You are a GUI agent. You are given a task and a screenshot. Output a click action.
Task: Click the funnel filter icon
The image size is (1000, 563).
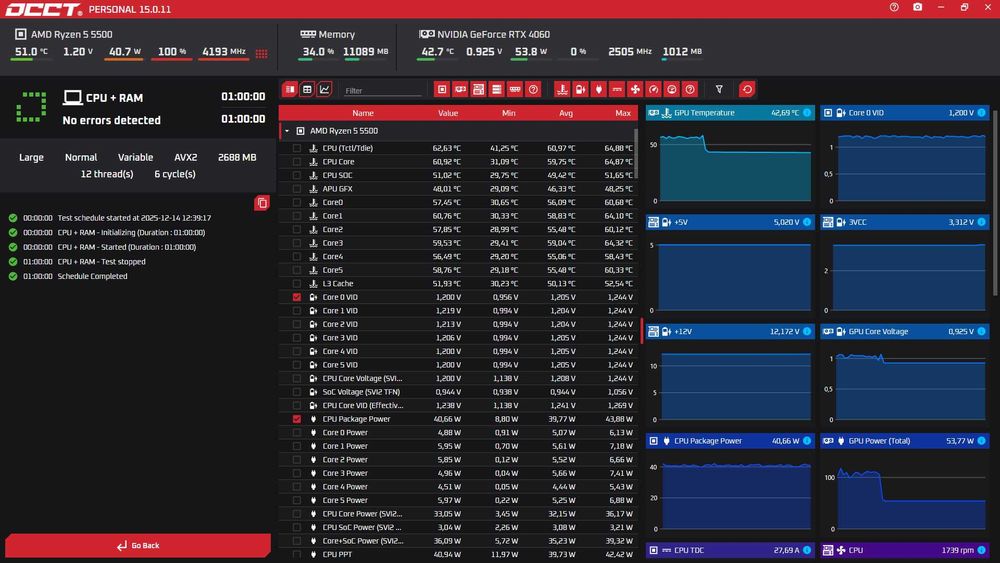(719, 89)
